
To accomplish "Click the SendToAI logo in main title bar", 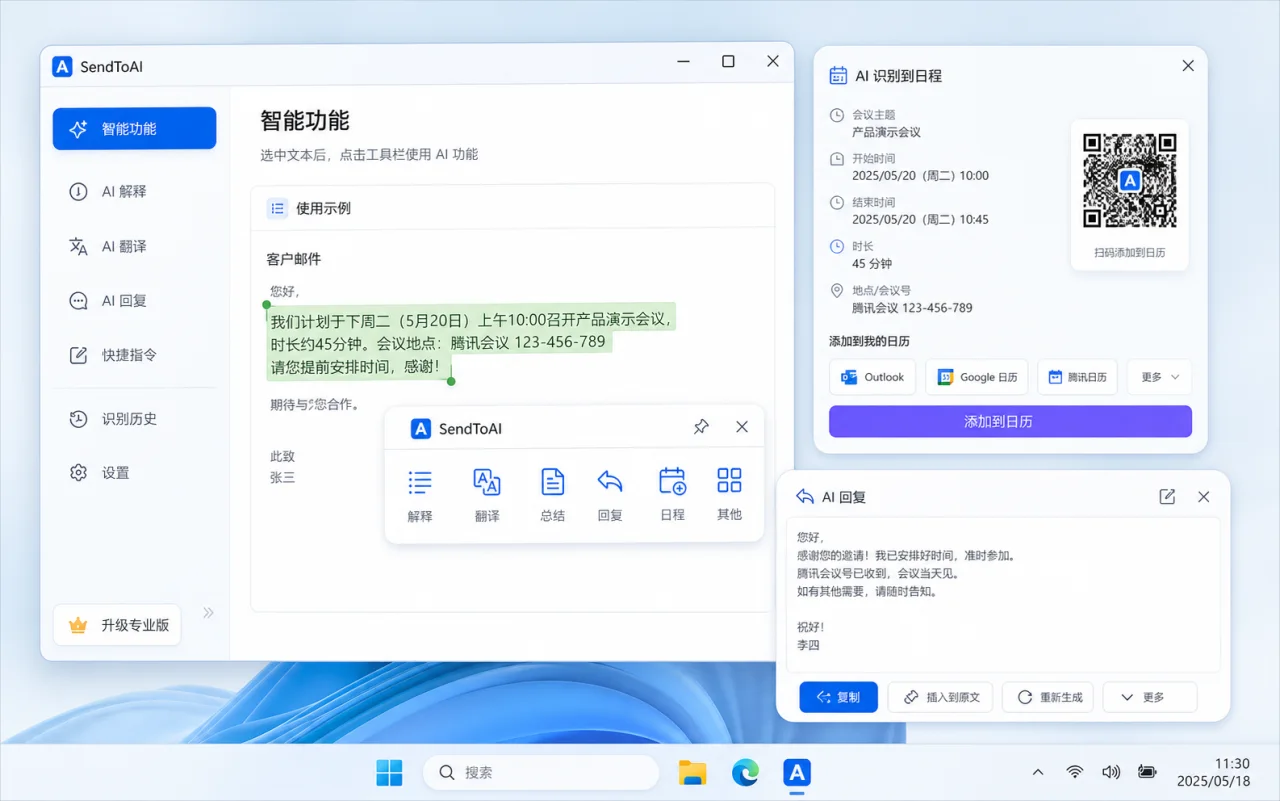I will (63, 67).
